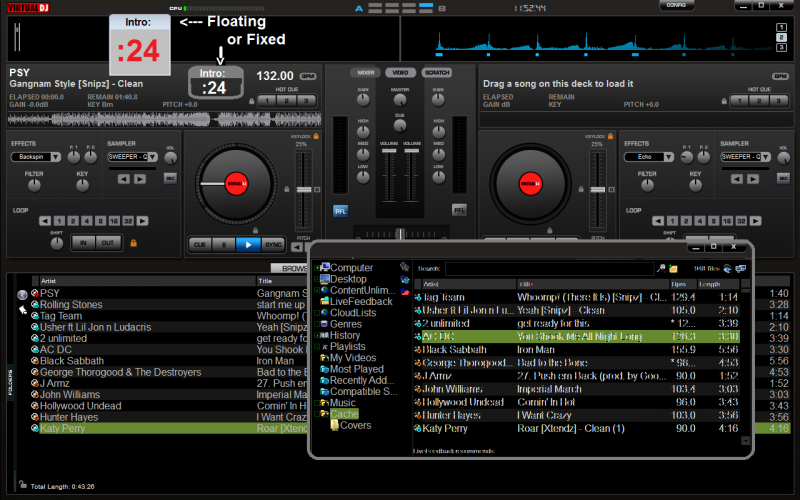800x500 pixels.
Task: Open left deck SWEEPER sampler dropdown
Action: (x=153, y=157)
